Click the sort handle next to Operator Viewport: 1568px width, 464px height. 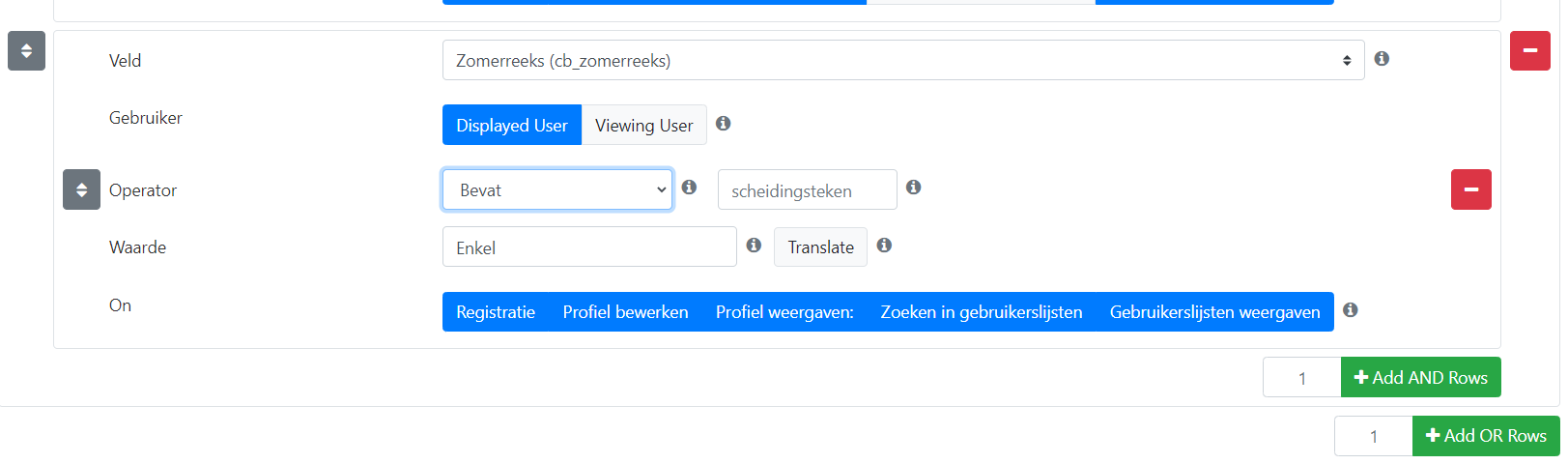[x=81, y=189]
